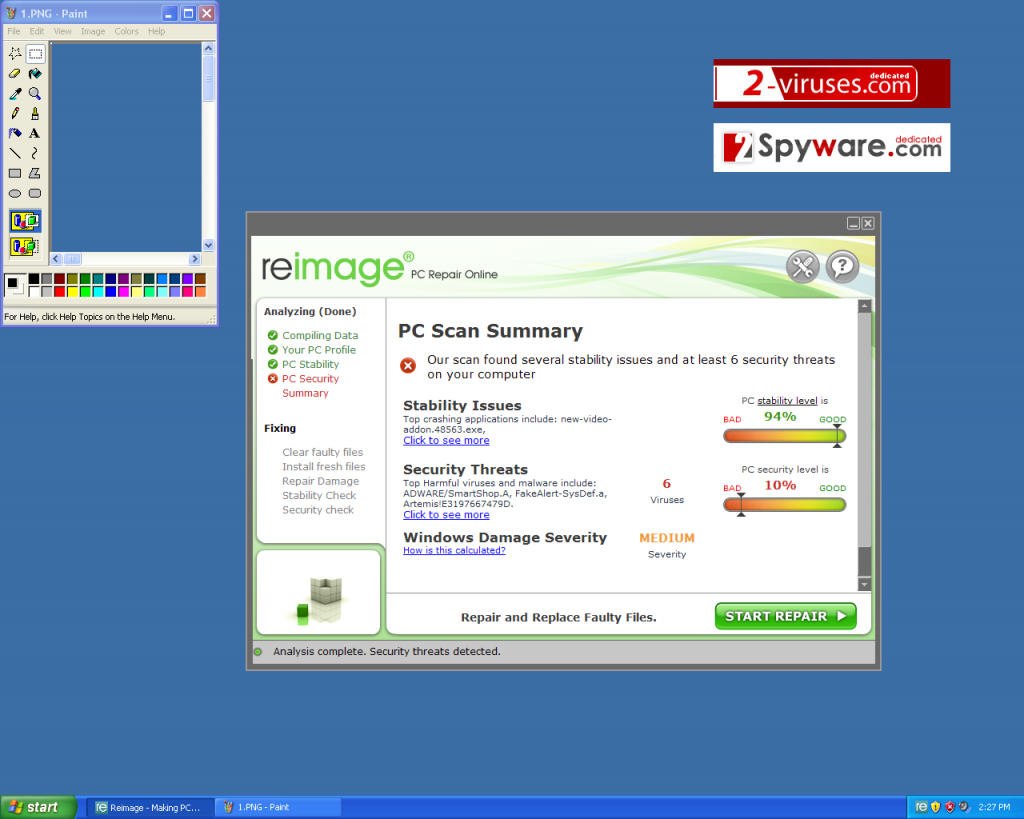Choose the straight Line tool
1024x819 pixels.
[x=15, y=153]
